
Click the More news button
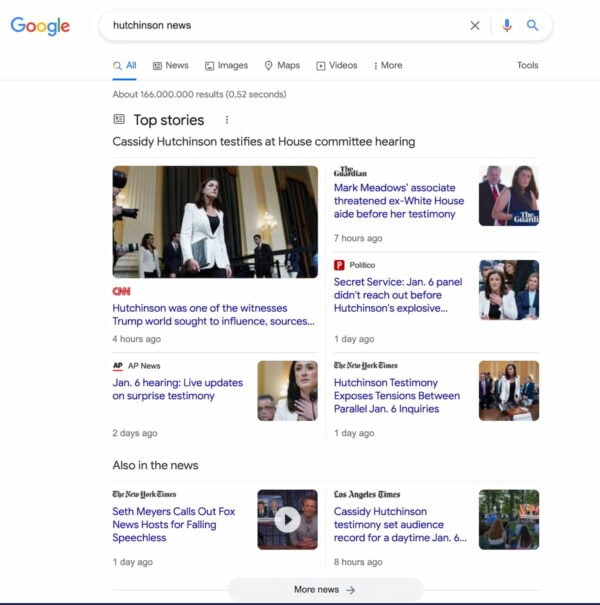click(x=325, y=590)
